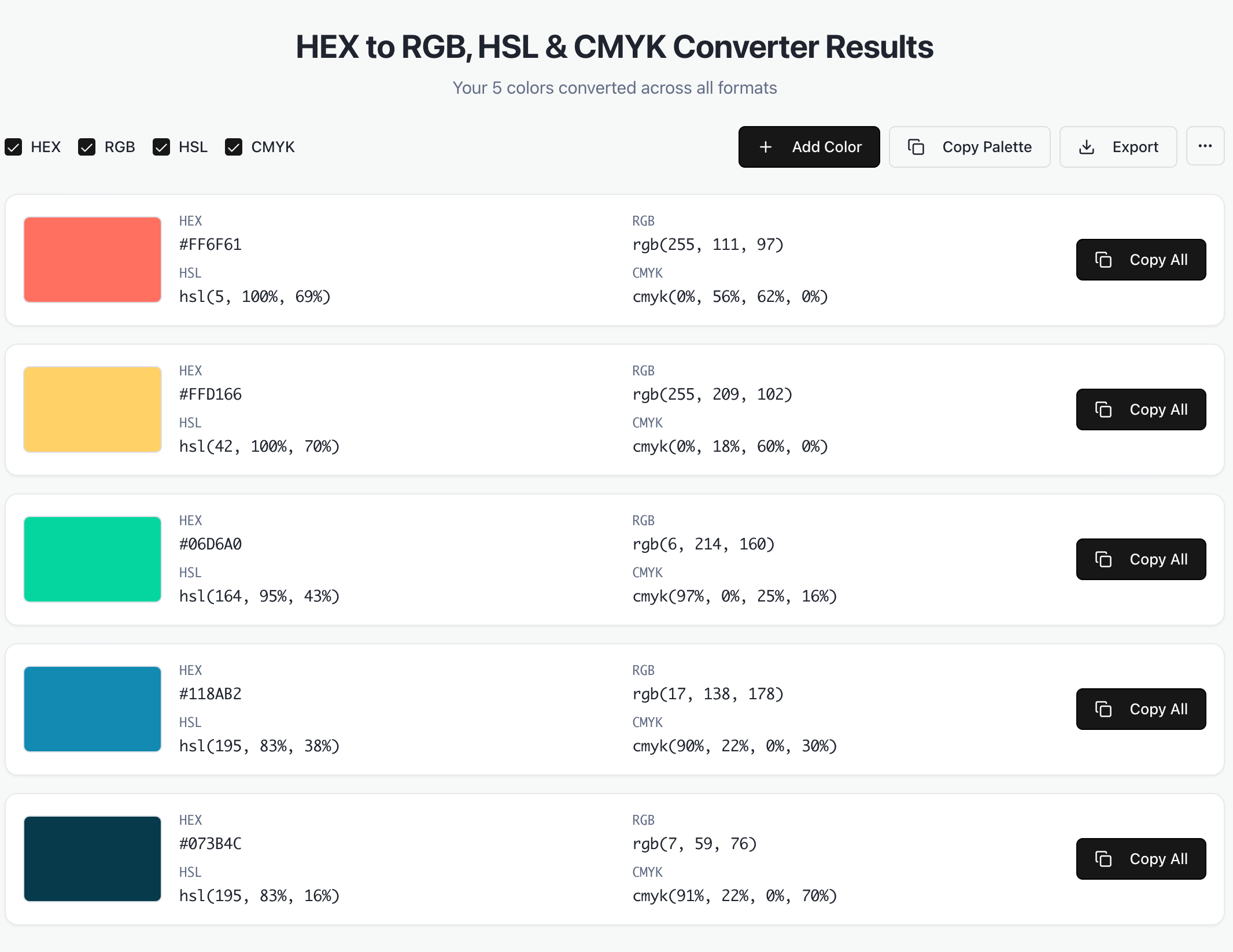Click the download icon in Export
This screenshot has height=952, width=1233.
1087,147
